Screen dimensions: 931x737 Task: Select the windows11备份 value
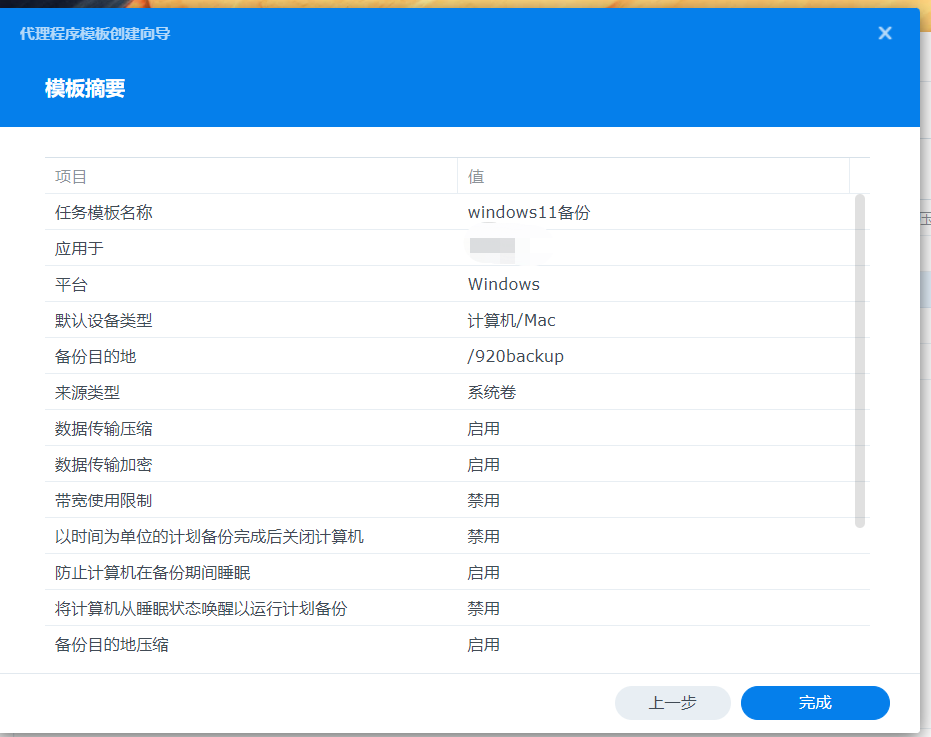point(529,213)
